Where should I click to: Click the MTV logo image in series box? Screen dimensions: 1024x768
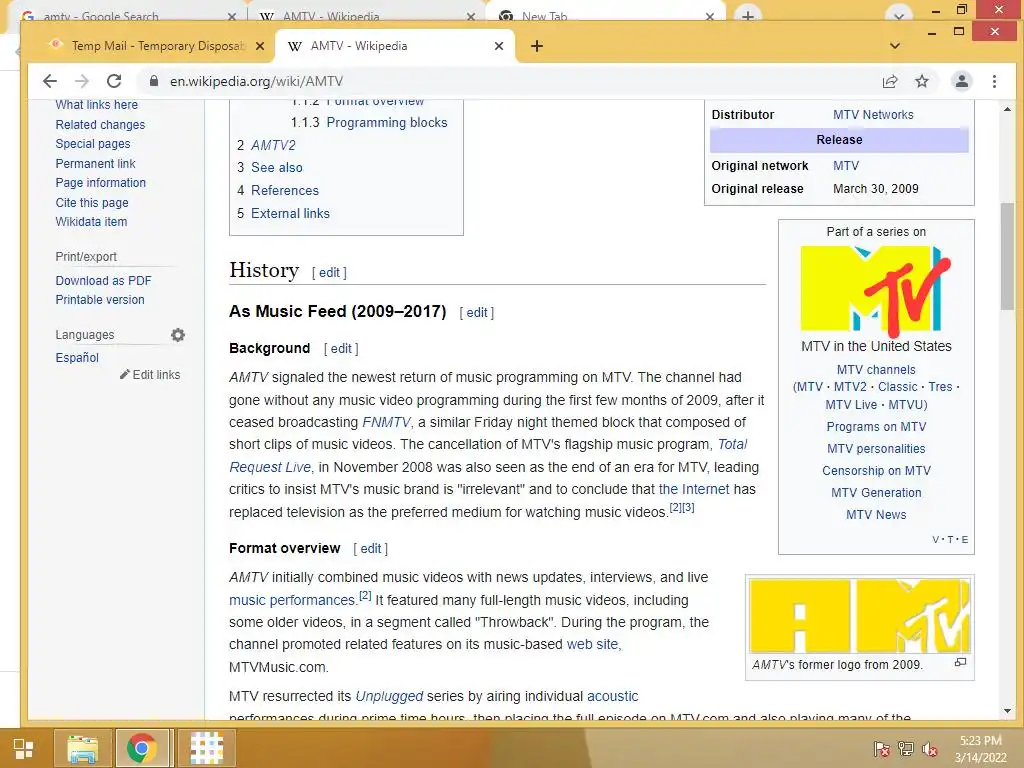[x=876, y=289]
